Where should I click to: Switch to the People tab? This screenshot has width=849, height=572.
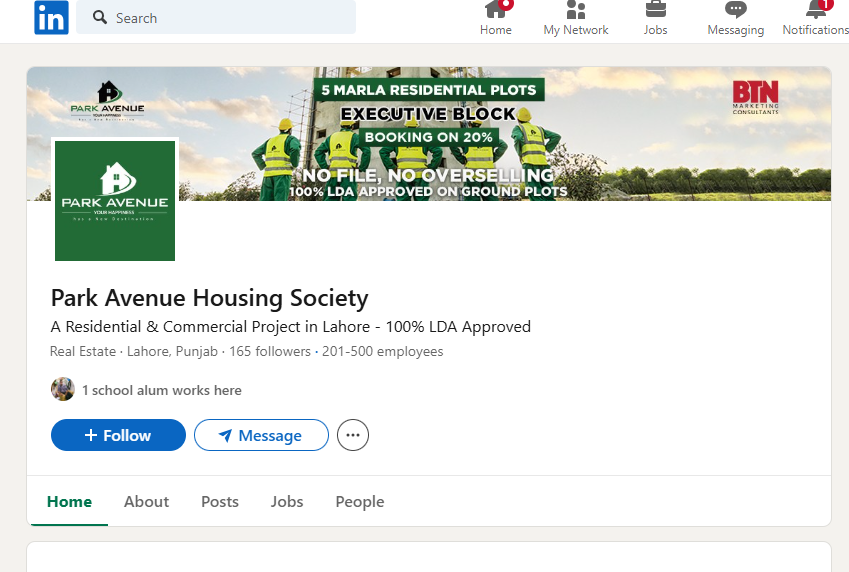tap(360, 501)
